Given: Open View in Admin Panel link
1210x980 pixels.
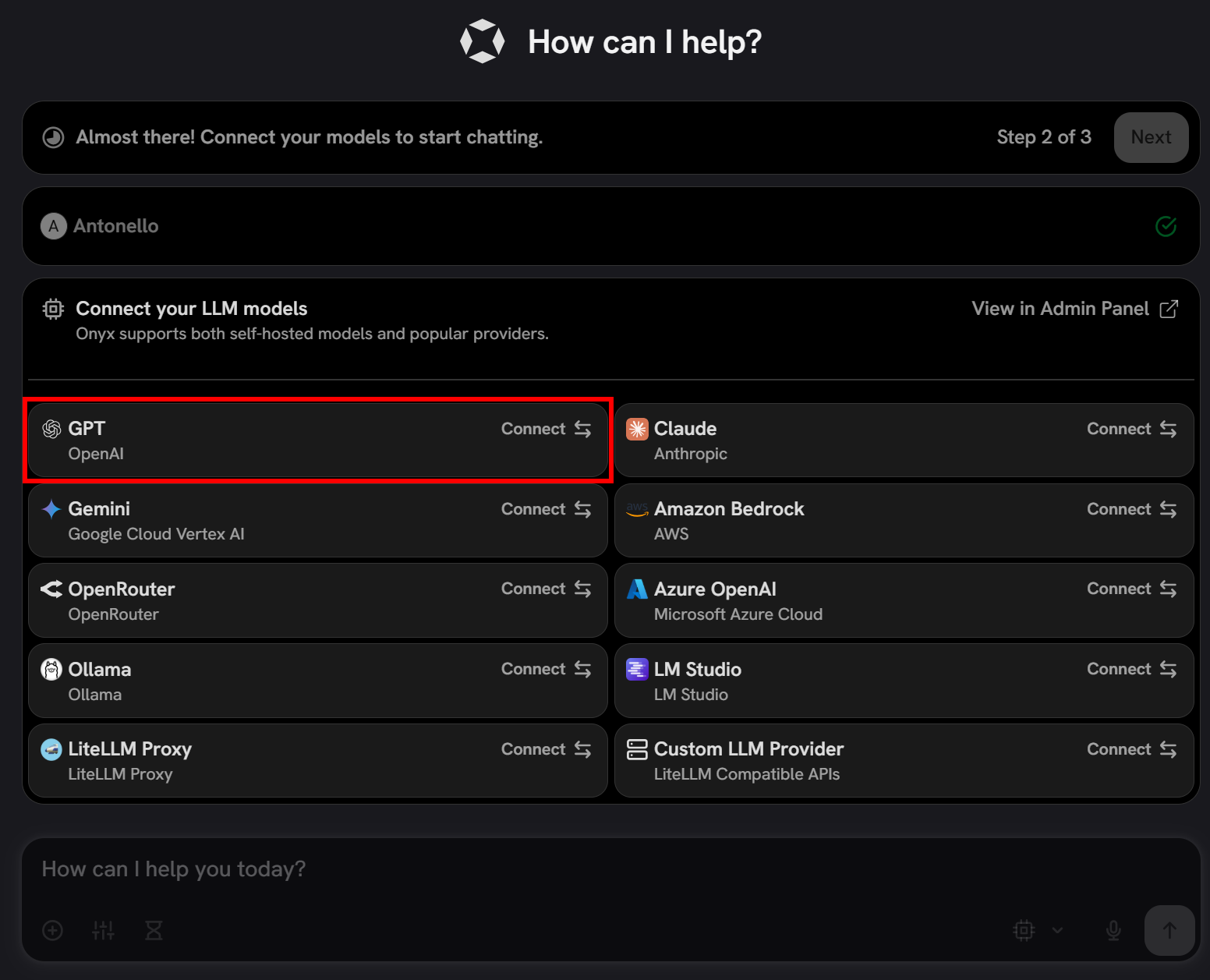Looking at the screenshot, I should point(1074,309).
